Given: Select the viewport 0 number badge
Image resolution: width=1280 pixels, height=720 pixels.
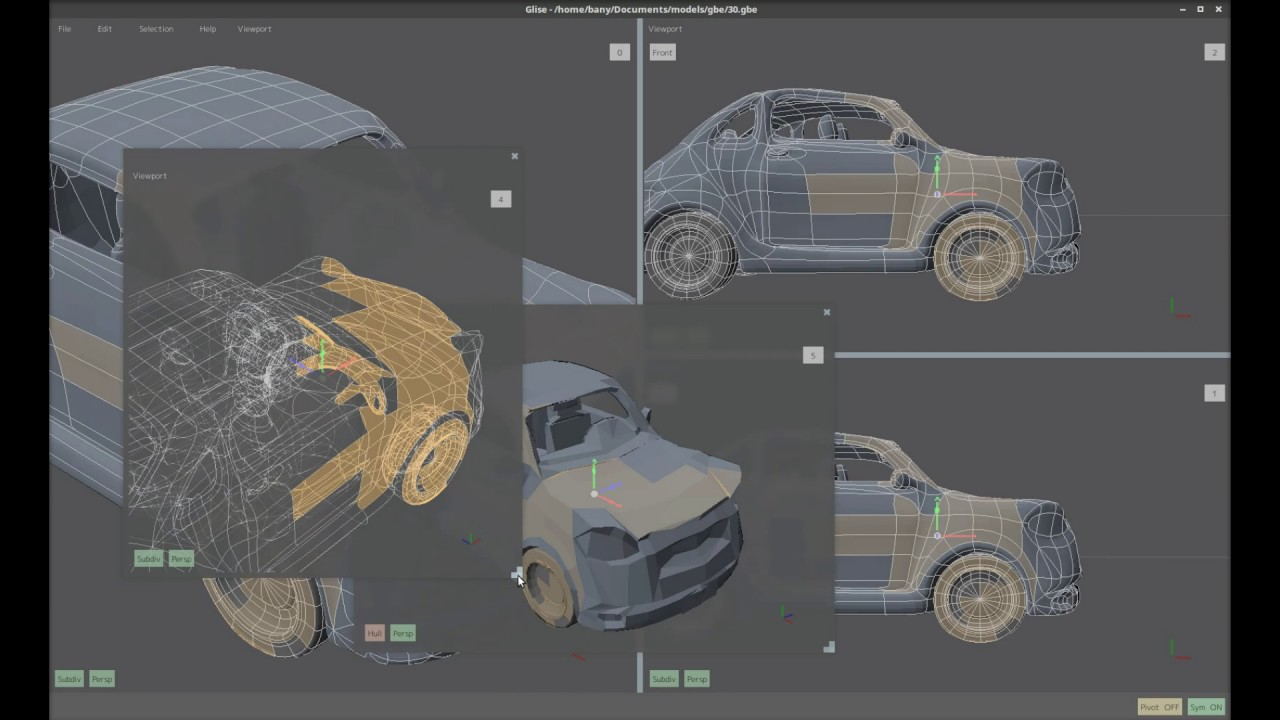Looking at the screenshot, I should 620,52.
